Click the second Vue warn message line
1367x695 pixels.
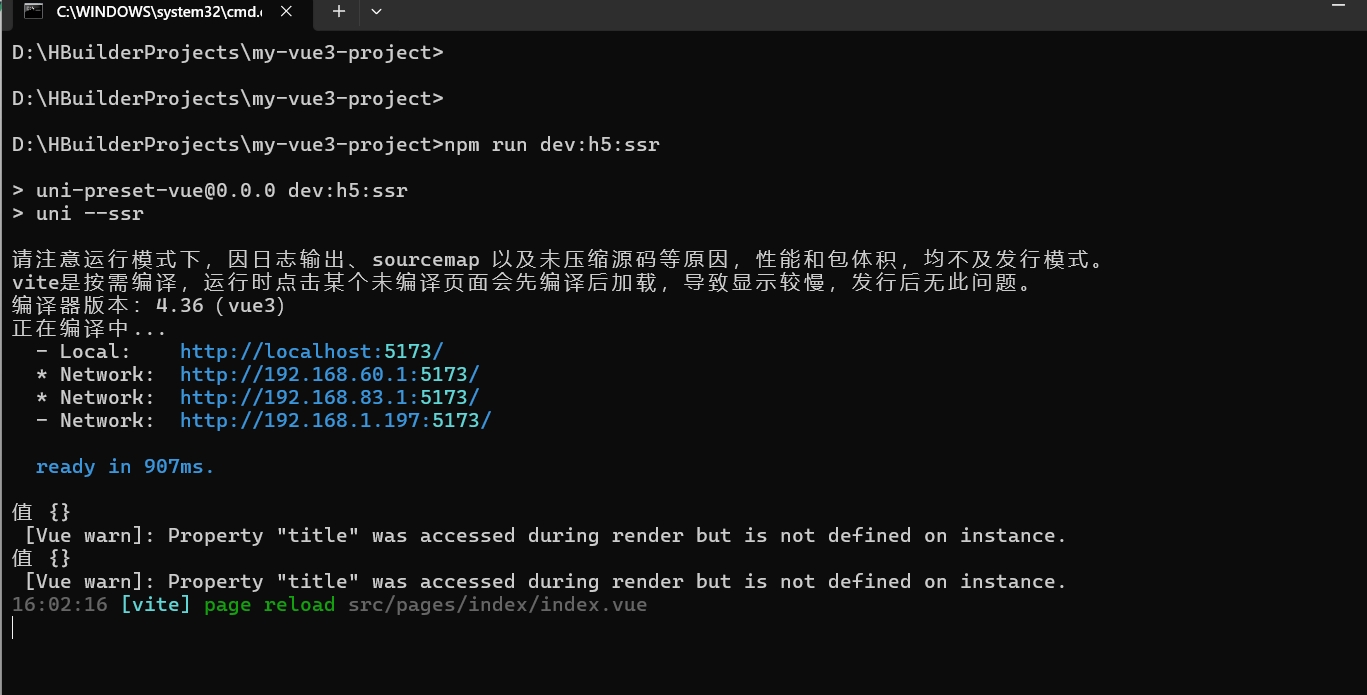pyautogui.click(x=546, y=582)
